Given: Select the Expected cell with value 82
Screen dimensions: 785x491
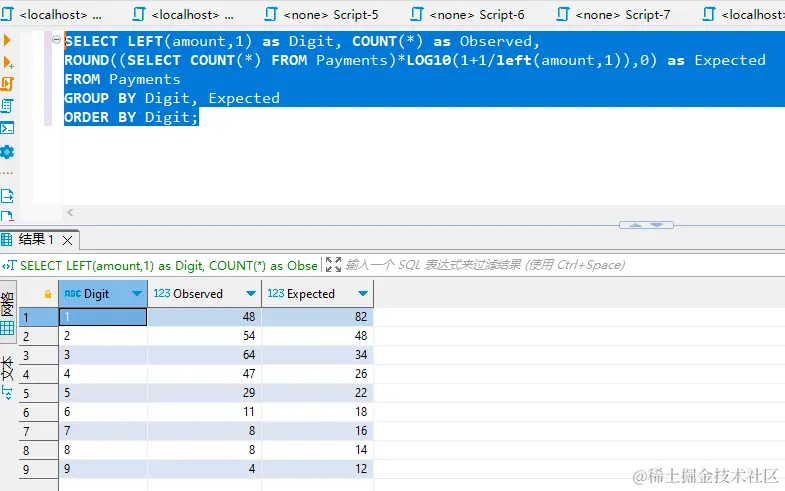Looking at the screenshot, I should coord(317,317).
